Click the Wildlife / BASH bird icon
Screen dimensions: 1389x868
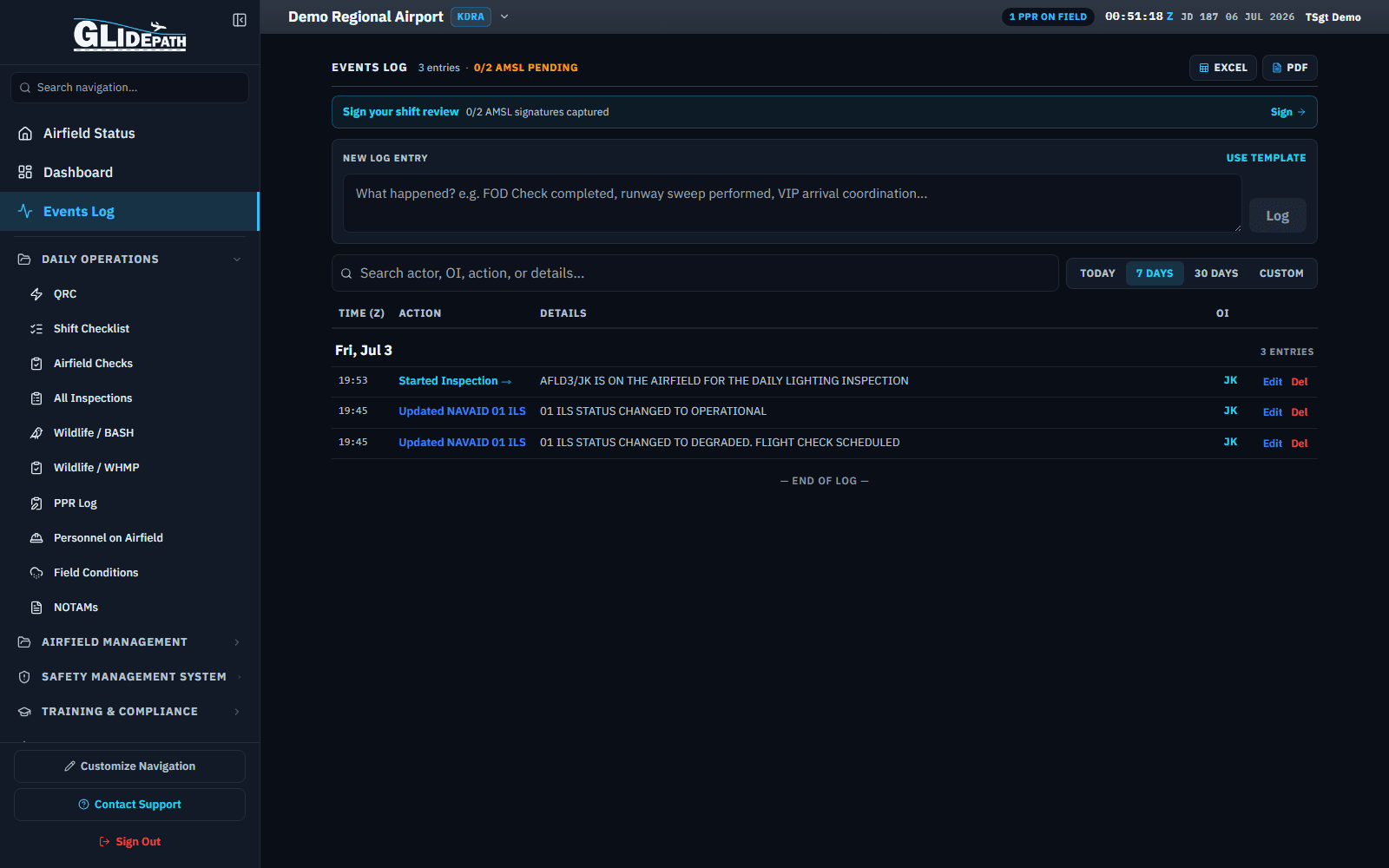(36, 433)
